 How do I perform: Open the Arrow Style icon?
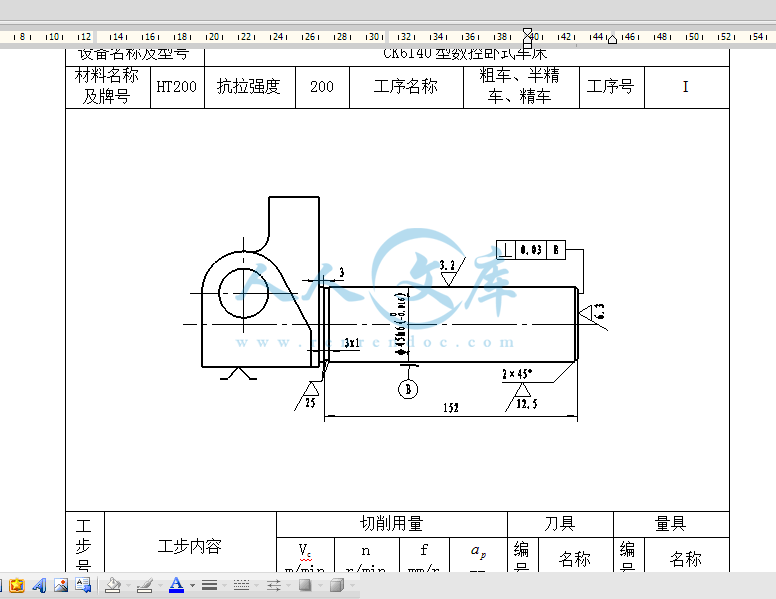click(x=273, y=586)
